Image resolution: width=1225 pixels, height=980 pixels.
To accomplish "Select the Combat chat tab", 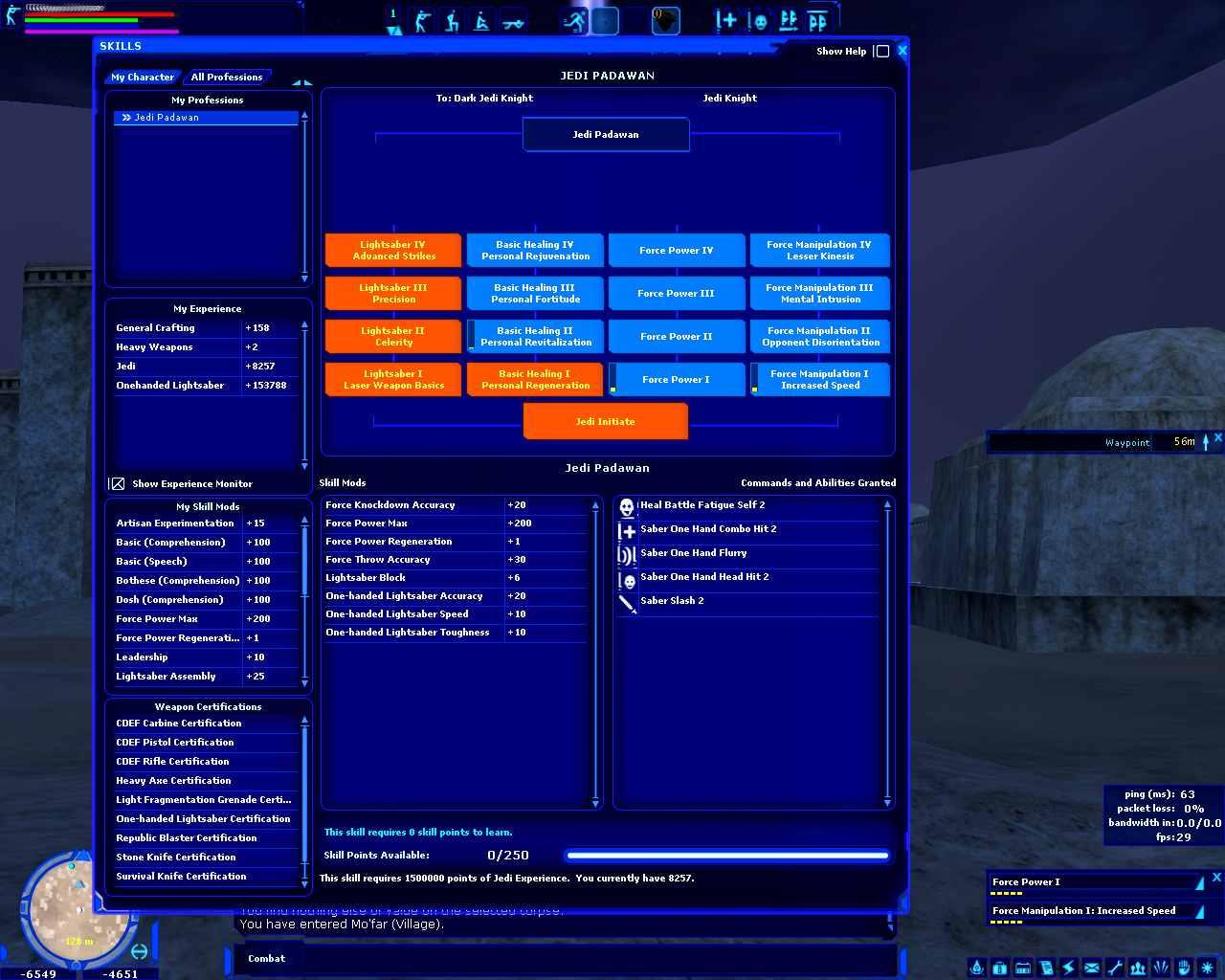I will tap(266, 958).
